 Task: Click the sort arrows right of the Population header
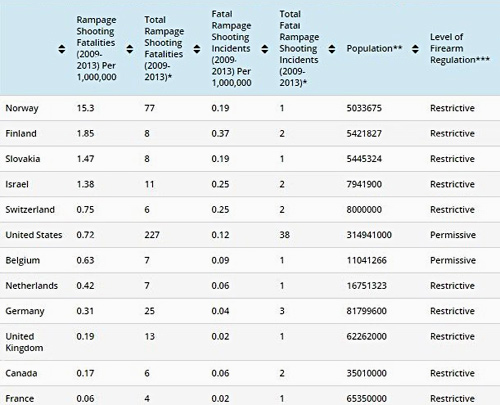415,49
